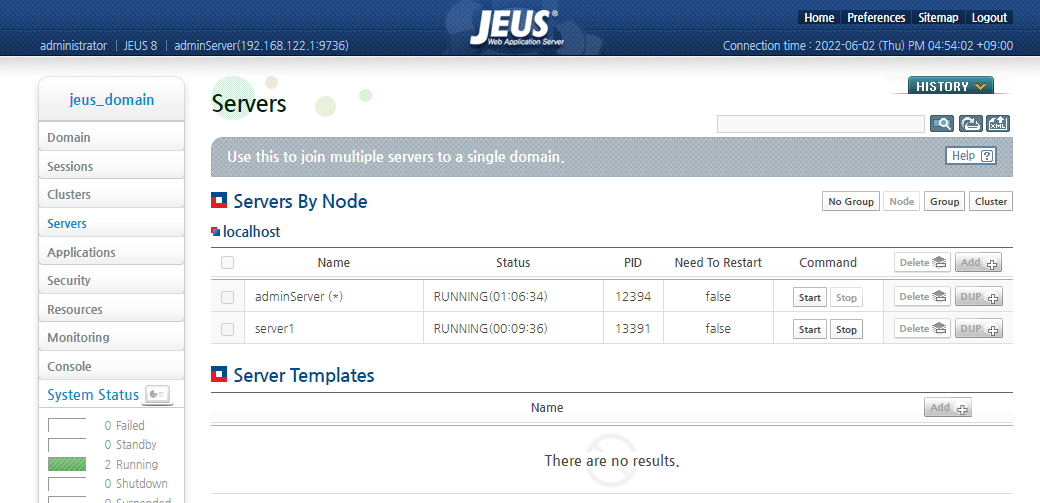This screenshot has height=503, width=1040.
Task: Go to Home in top navigation
Action: [819, 18]
